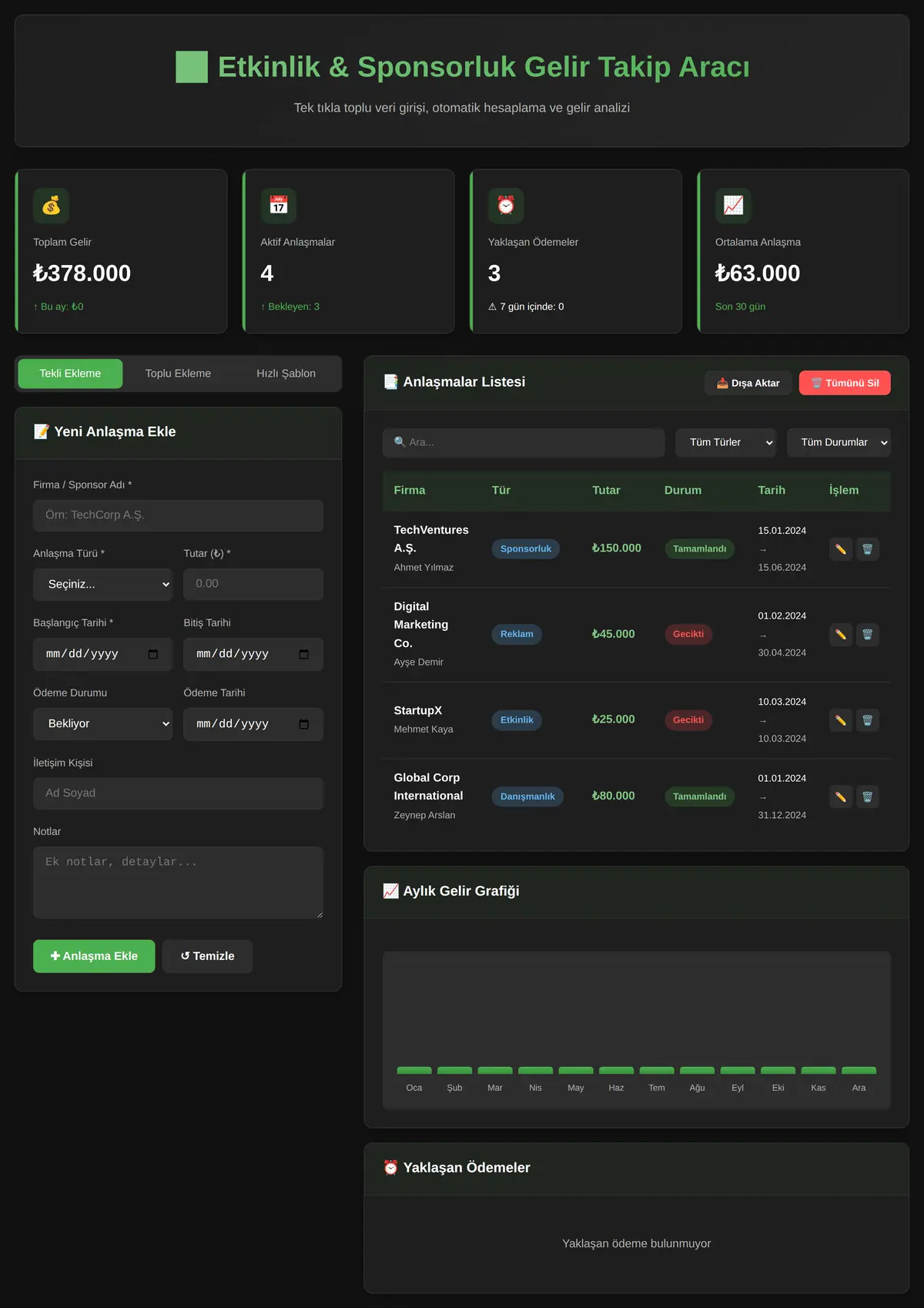This screenshot has width=924, height=1308.
Task: Switch to the Toplu Ekleme tab
Action: [178, 374]
